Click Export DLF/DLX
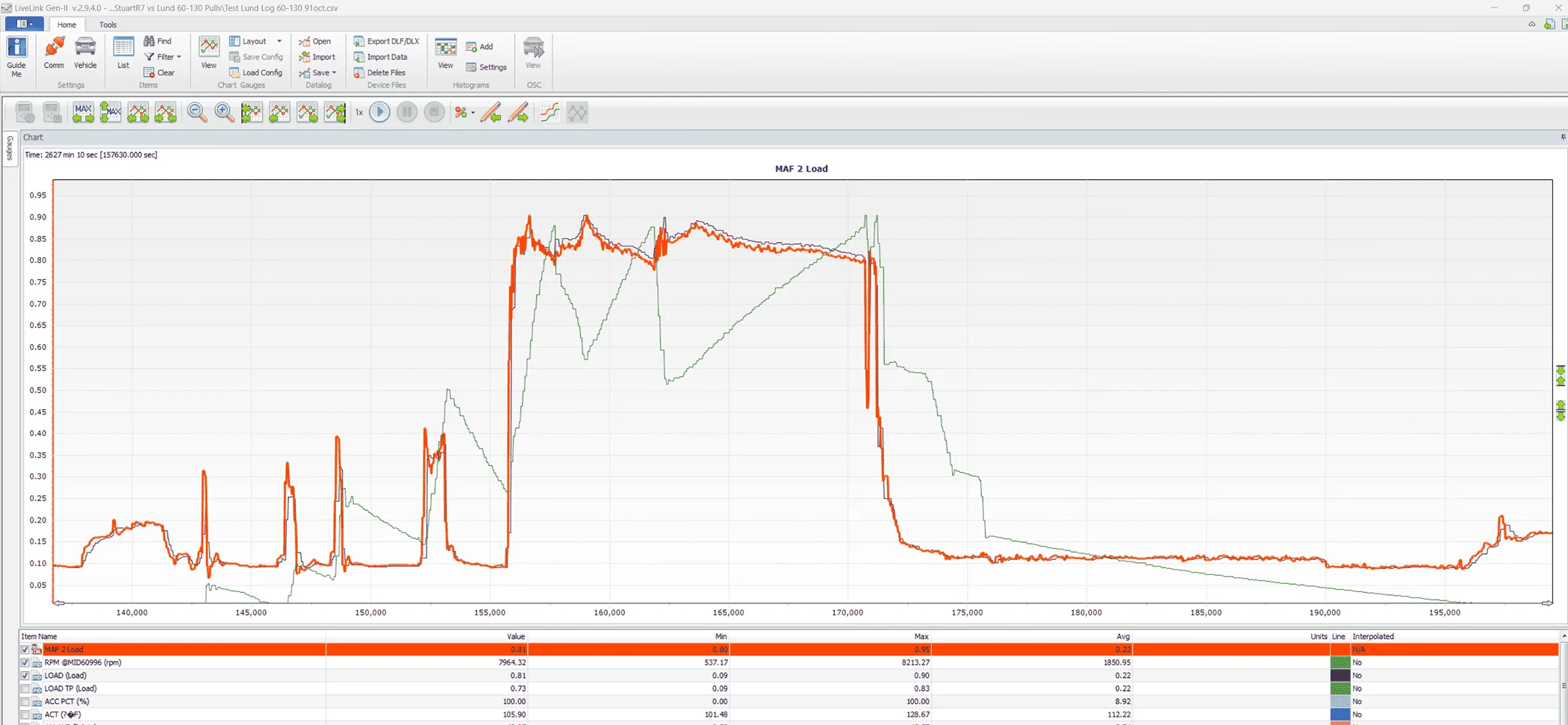 point(387,41)
